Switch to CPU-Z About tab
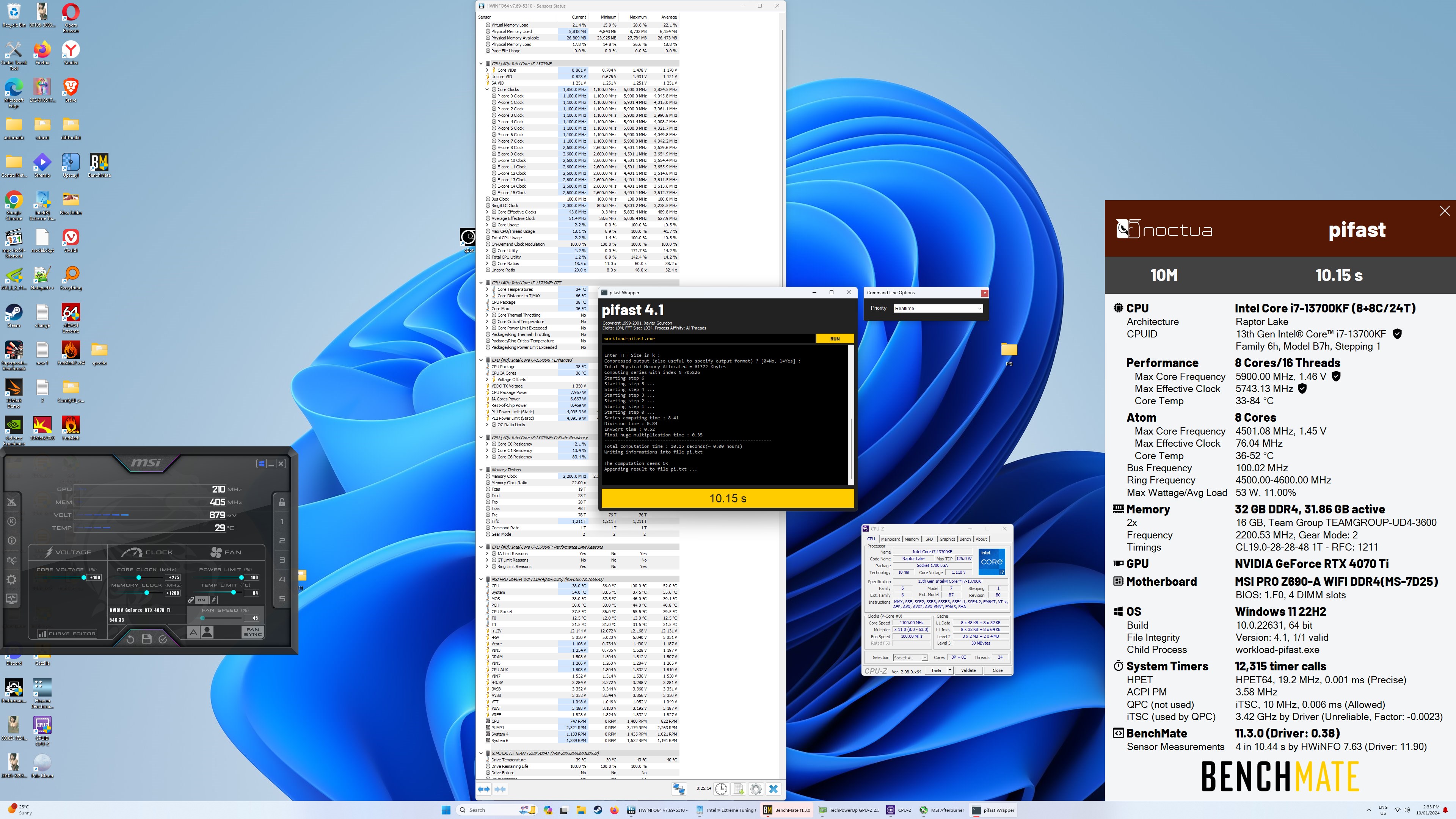1456x819 pixels. 981,539
